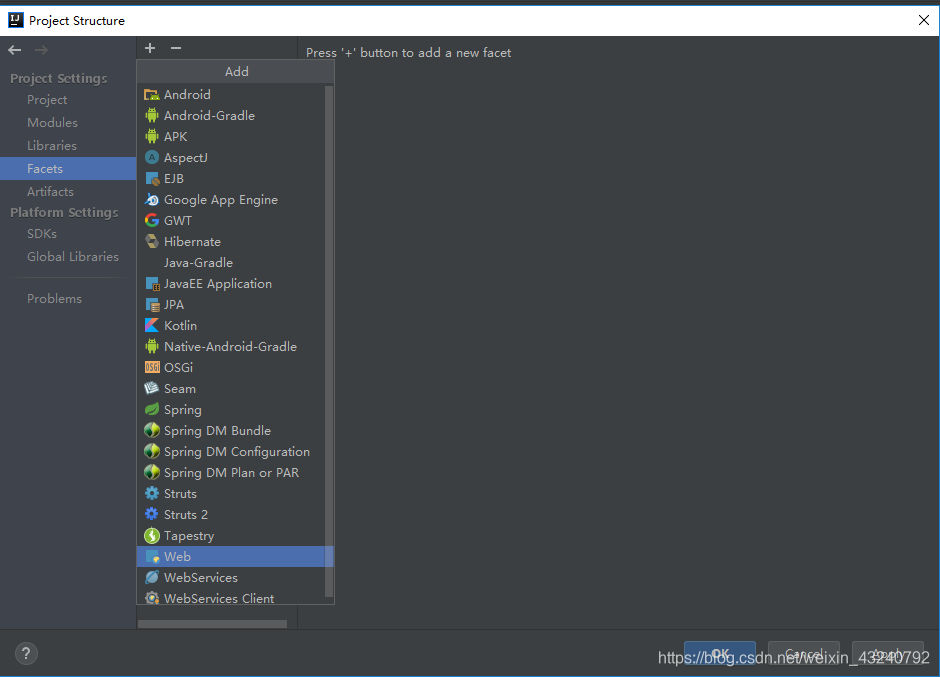This screenshot has height=677, width=940.
Task: Click the GWT Google icon
Action: point(152,221)
